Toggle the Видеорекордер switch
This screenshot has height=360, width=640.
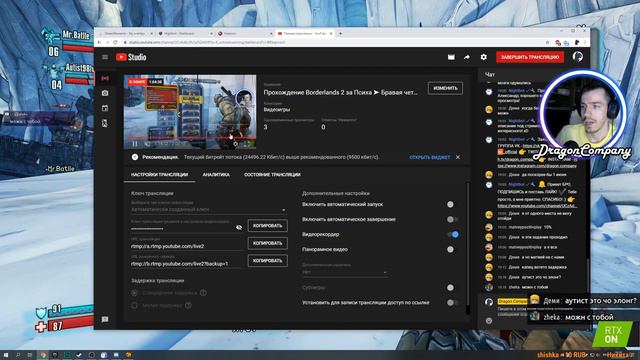[x=453, y=234]
